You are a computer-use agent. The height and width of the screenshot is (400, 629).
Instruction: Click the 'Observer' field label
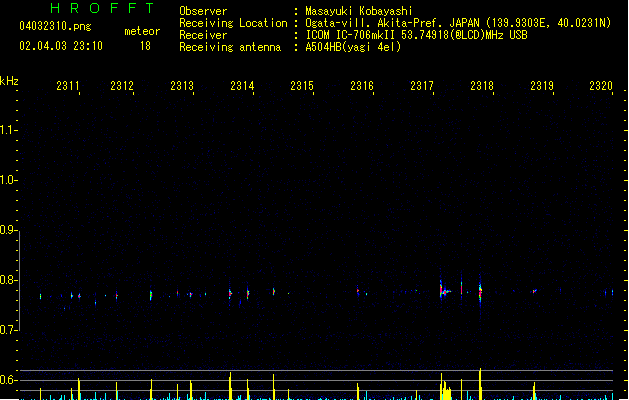pyautogui.click(x=203, y=11)
